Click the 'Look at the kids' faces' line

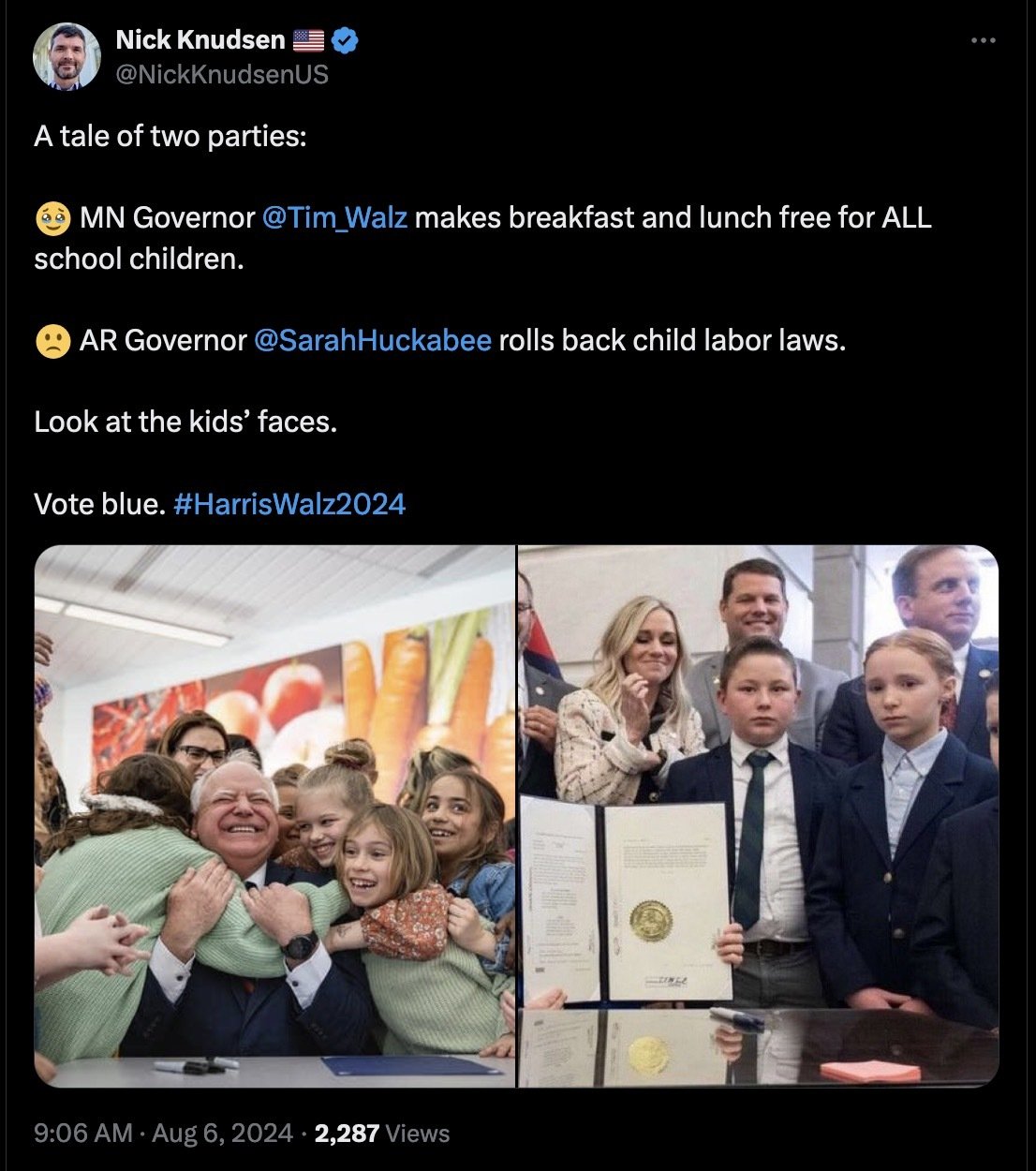[x=185, y=422]
